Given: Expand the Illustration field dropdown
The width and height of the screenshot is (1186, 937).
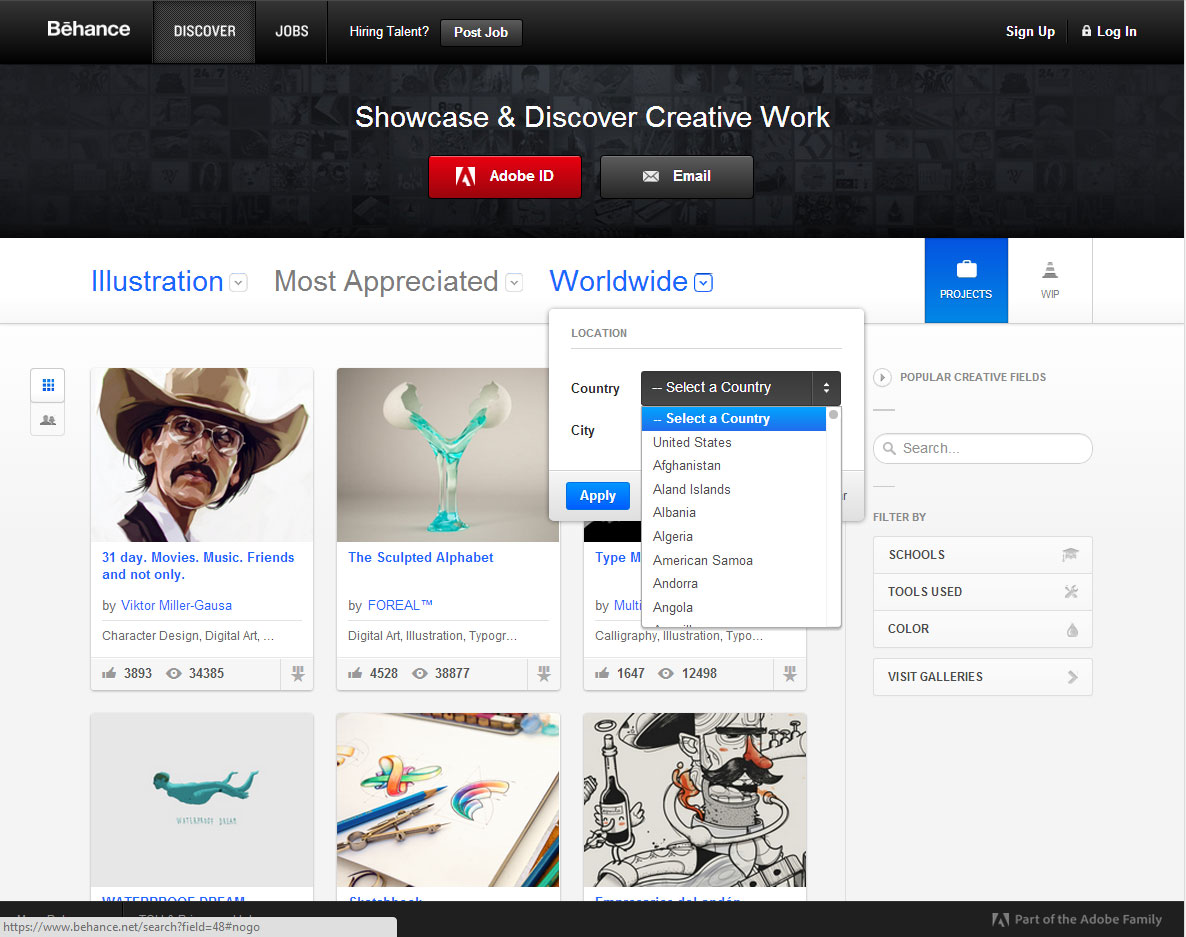Looking at the screenshot, I should [238, 283].
